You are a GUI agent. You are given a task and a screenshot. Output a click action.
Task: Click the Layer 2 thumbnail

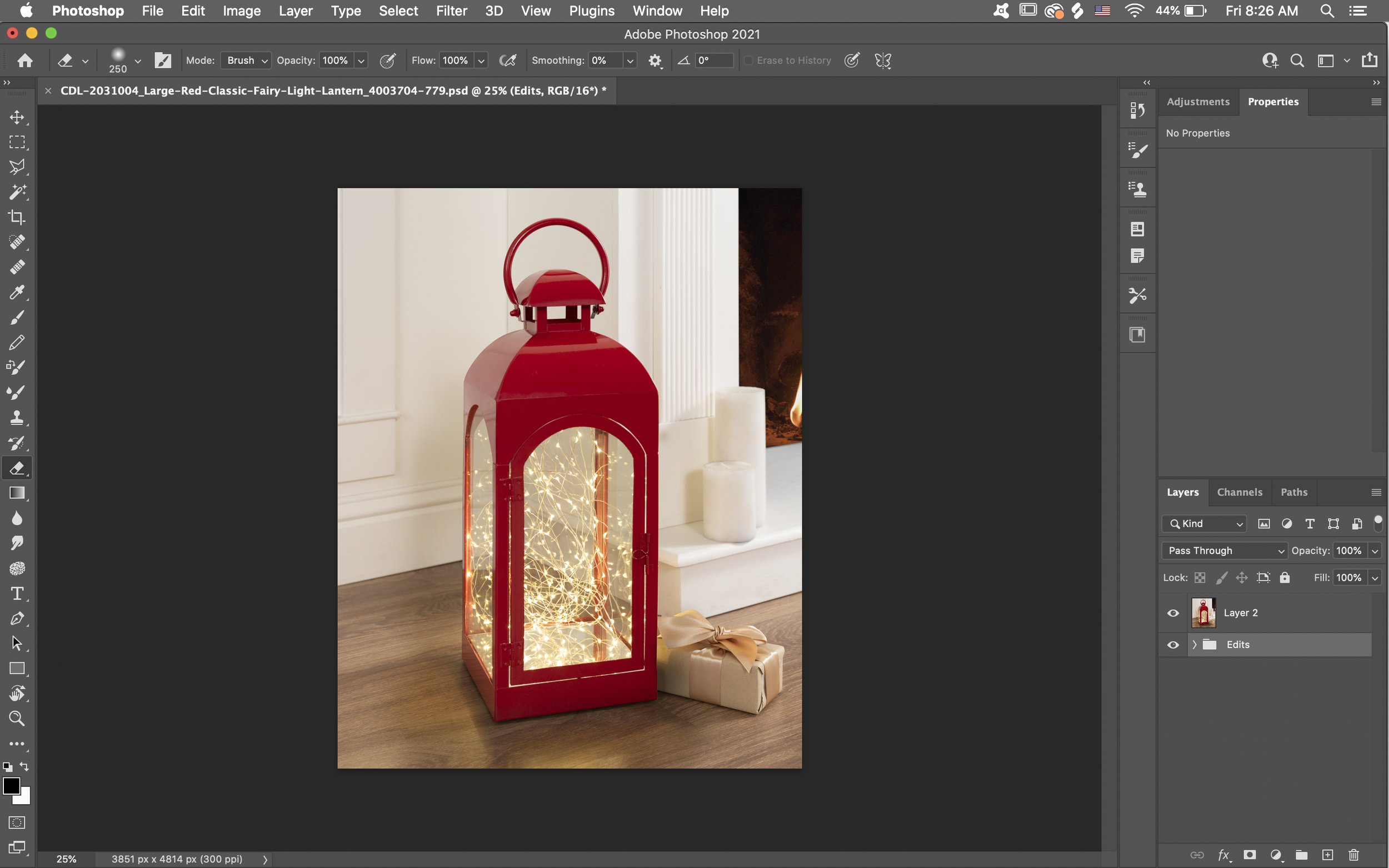click(1203, 613)
